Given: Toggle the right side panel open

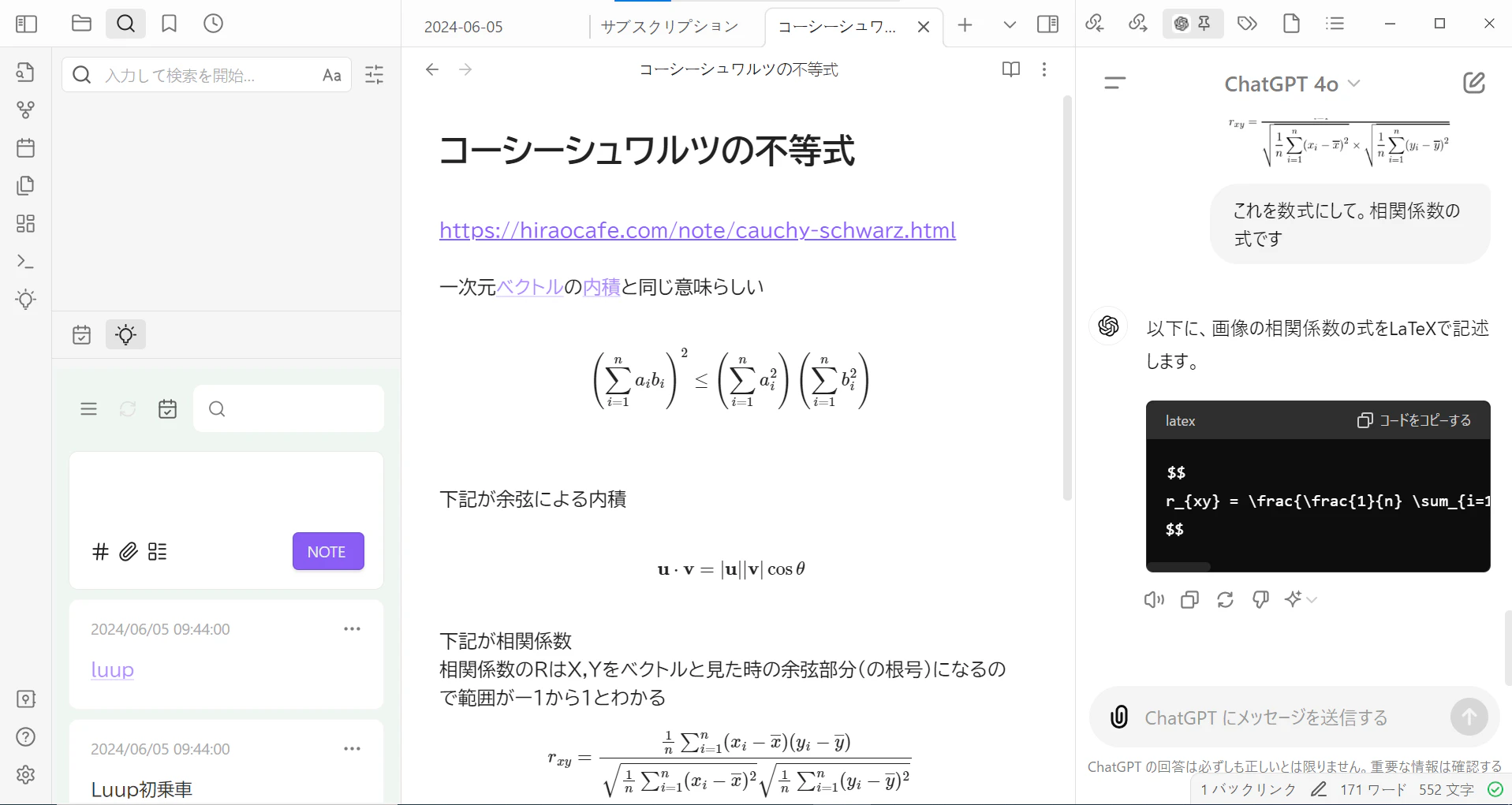Looking at the screenshot, I should pyautogui.click(x=1048, y=24).
